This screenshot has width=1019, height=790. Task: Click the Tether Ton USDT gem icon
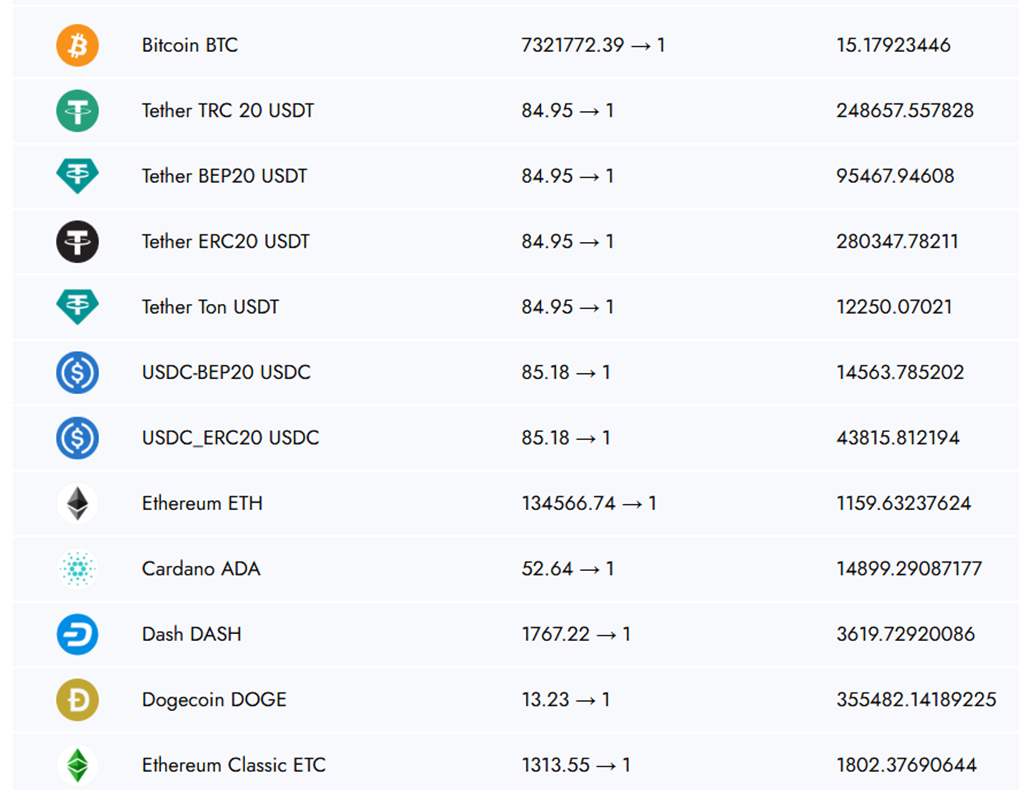(77, 307)
